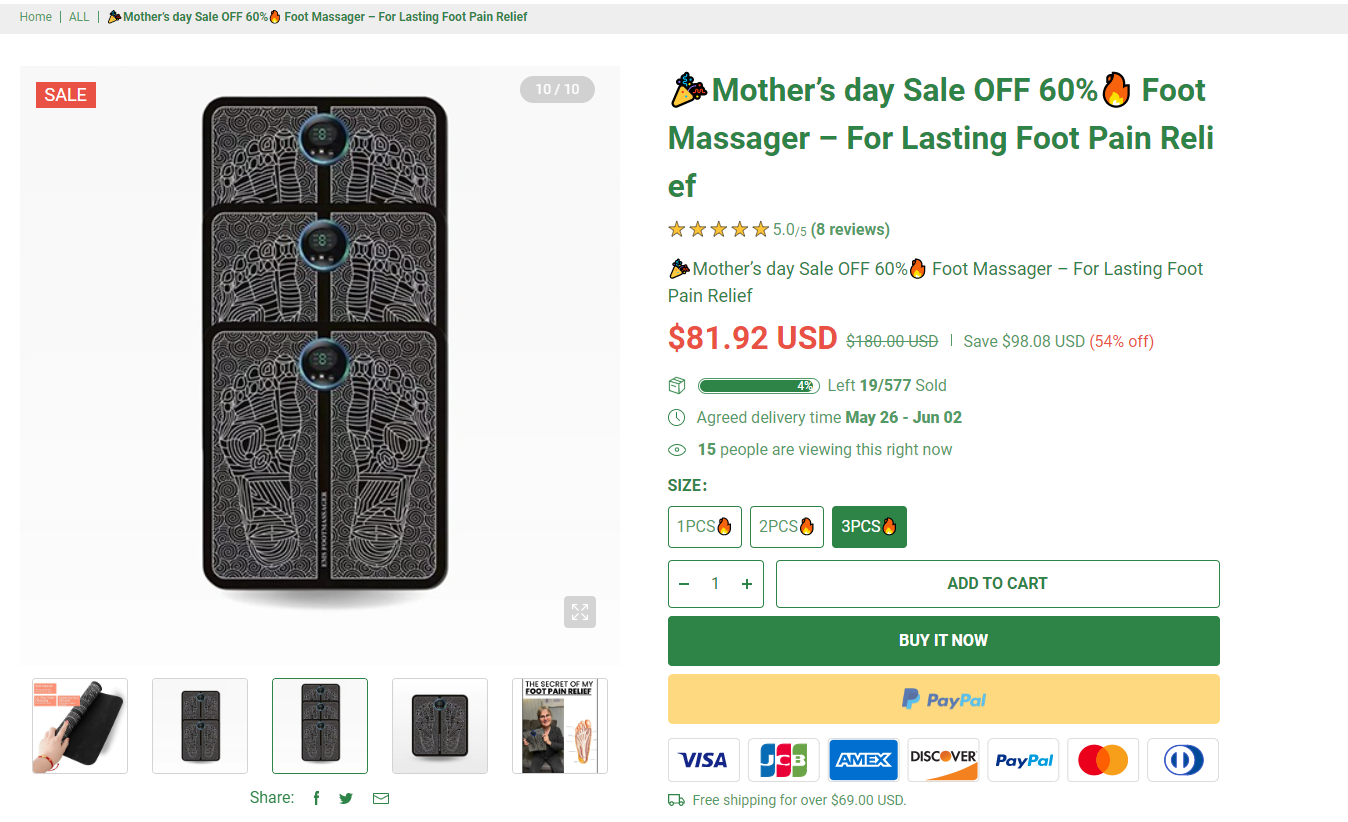Click the Discover payment icon
Image resolution: width=1348 pixels, height=822 pixels.
pyautogui.click(x=943, y=760)
